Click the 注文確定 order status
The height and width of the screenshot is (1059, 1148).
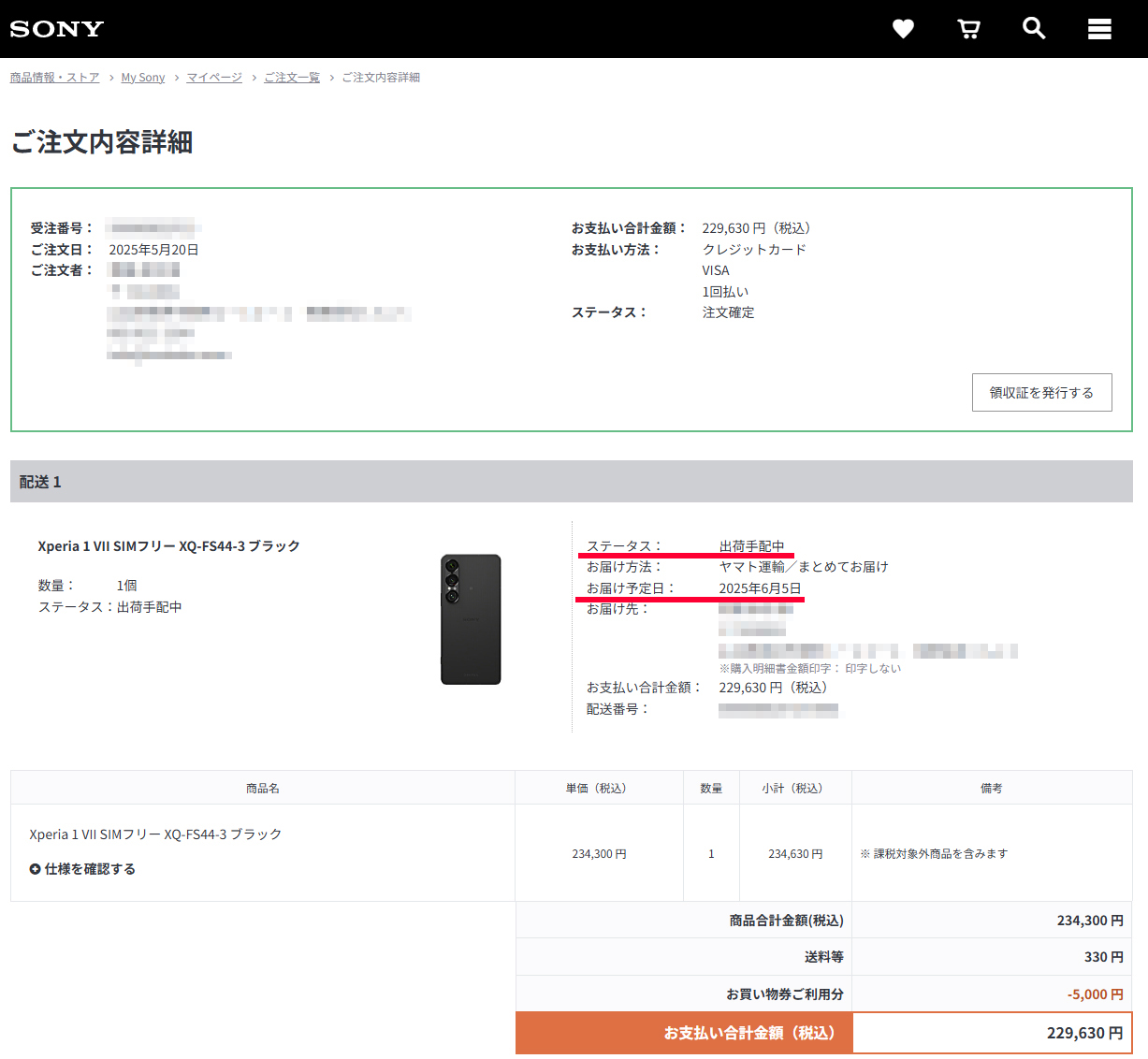pyautogui.click(x=728, y=312)
